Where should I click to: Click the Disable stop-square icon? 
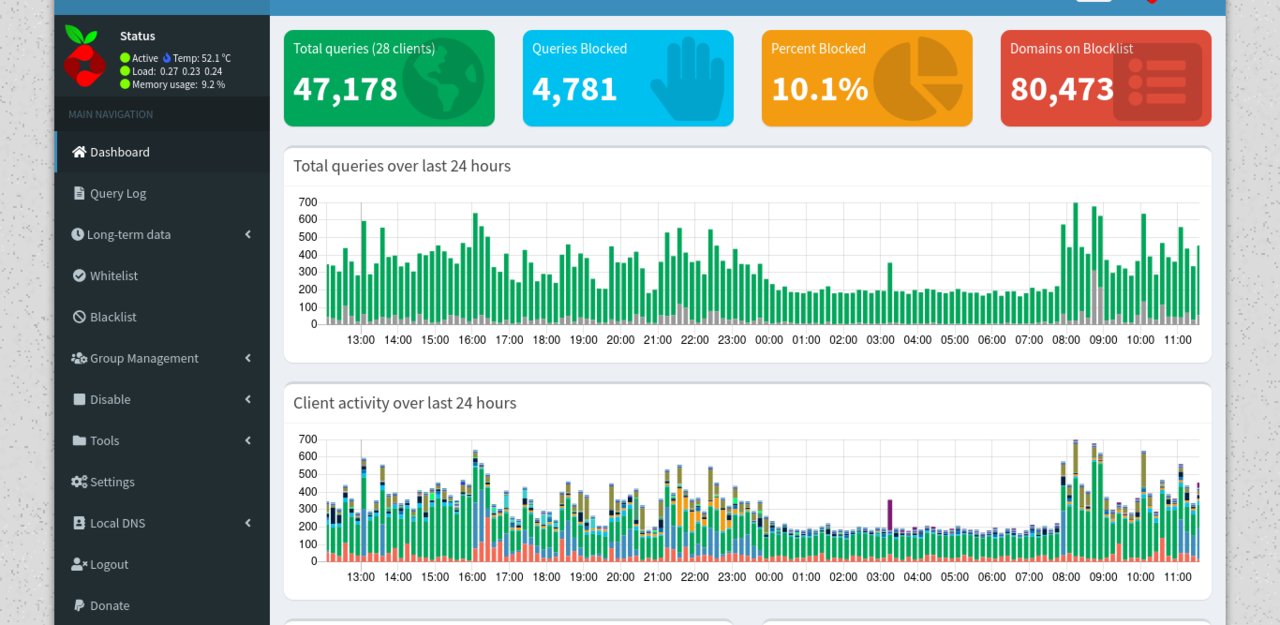[80, 399]
